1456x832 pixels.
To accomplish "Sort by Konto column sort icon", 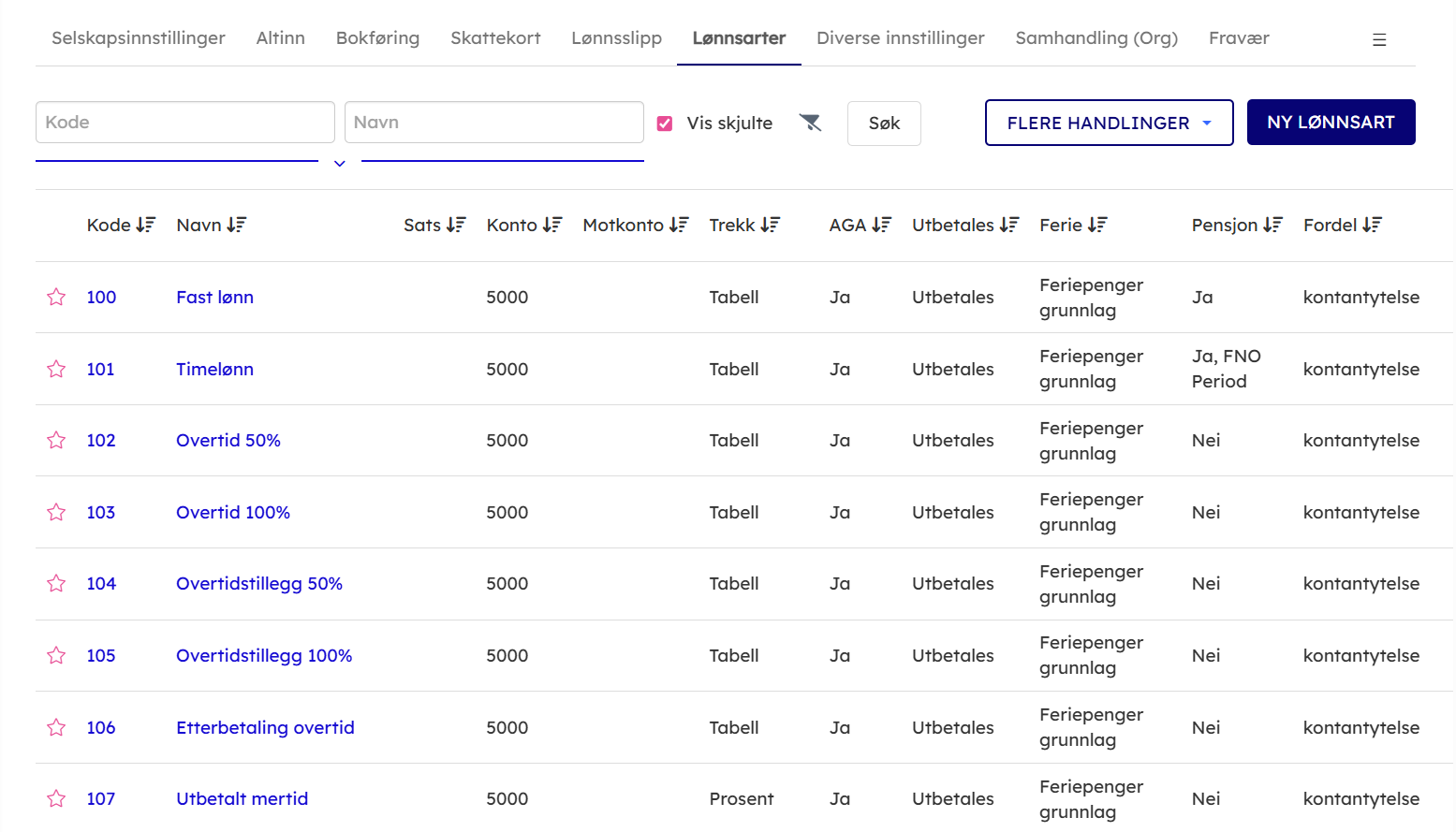I will 552,226.
